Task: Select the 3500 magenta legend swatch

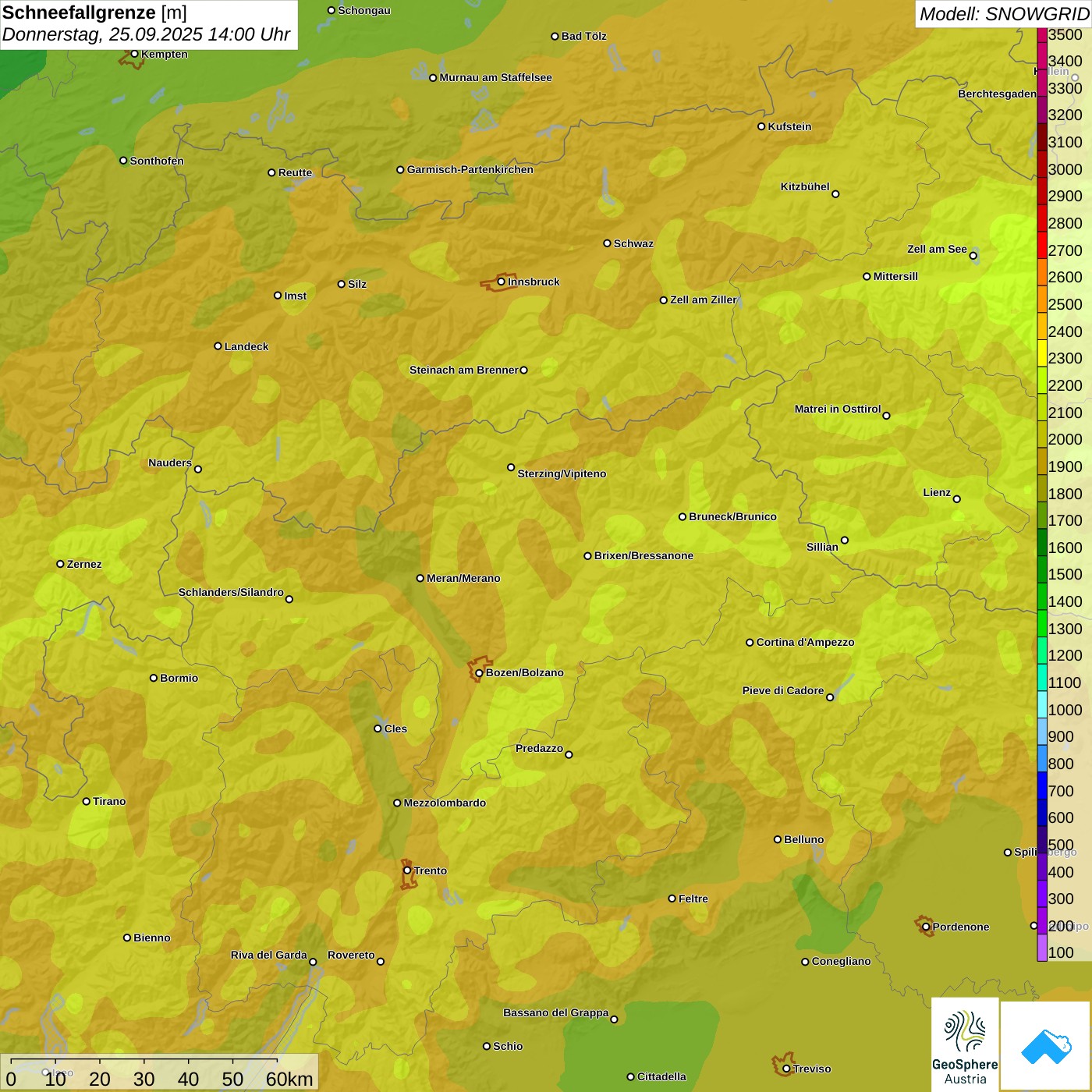Action: coord(1042,34)
